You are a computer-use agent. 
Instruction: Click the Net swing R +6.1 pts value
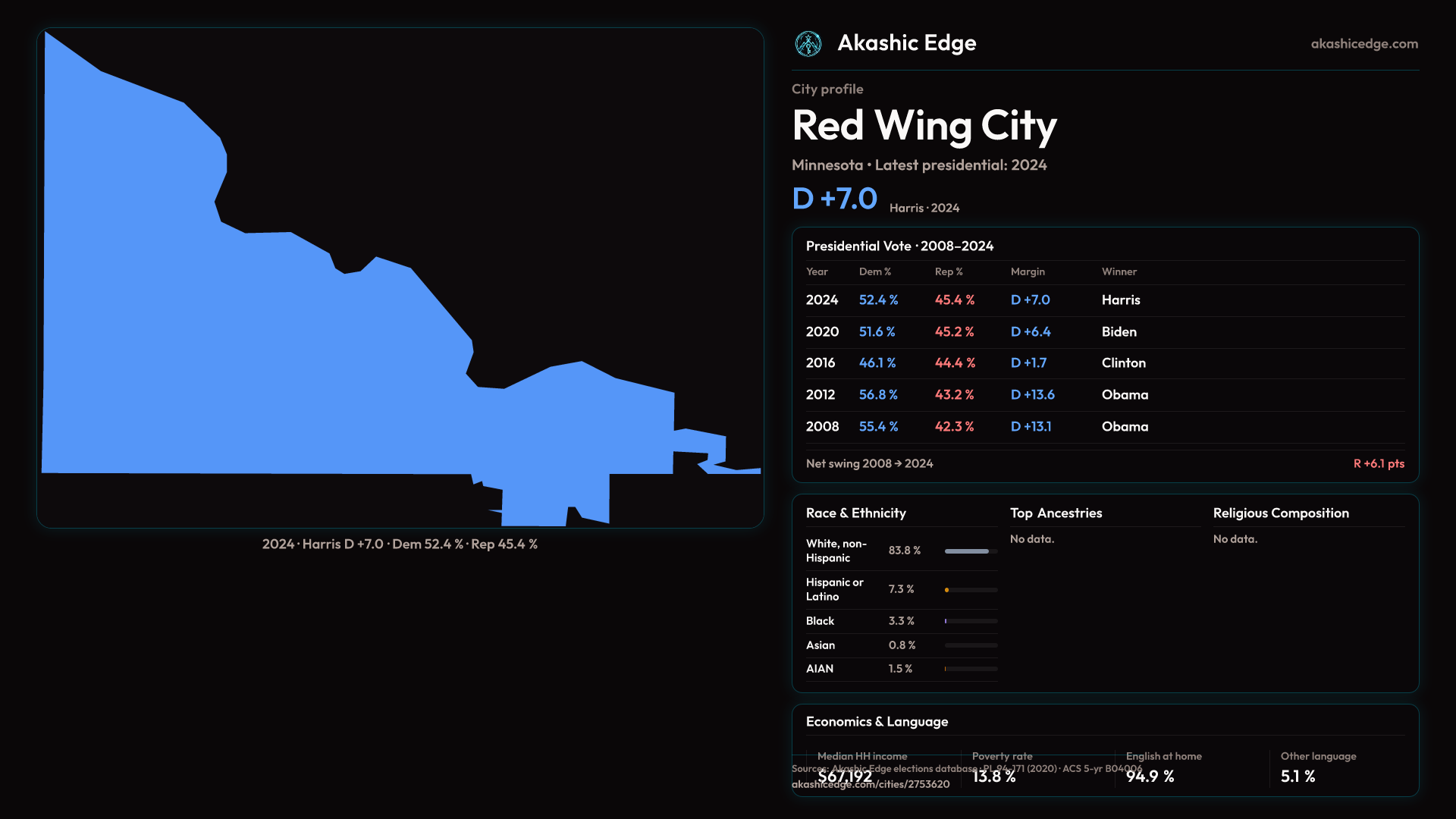(x=1378, y=463)
